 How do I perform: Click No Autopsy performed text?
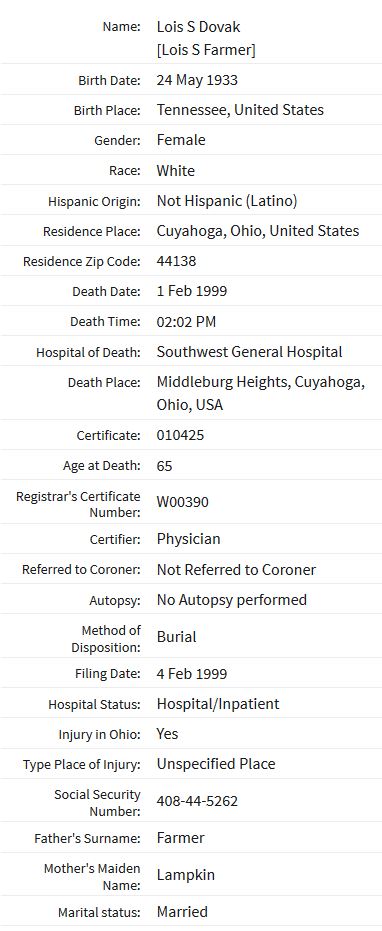(x=232, y=600)
